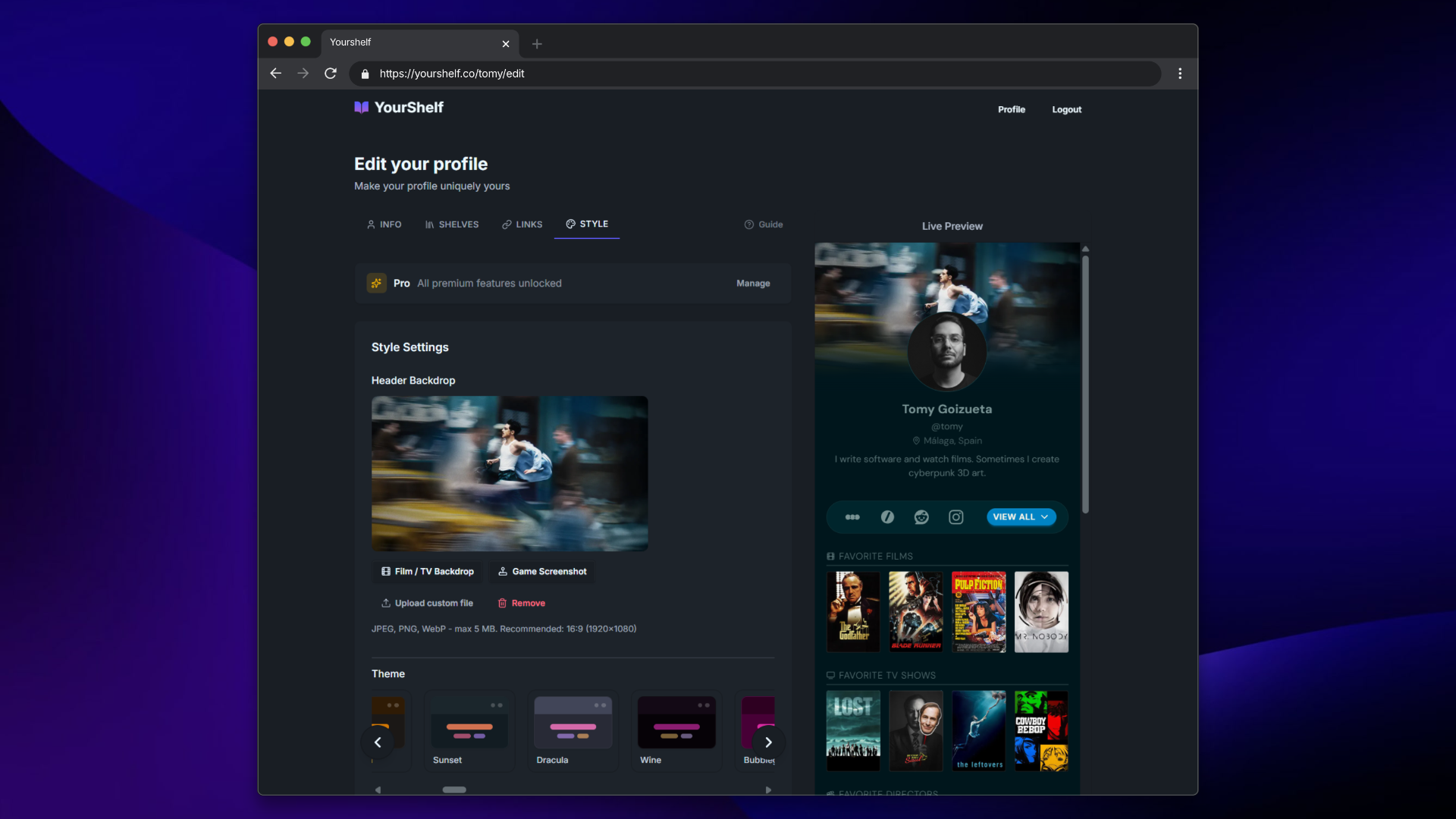Click the Reddit icon in live preview

(921, 517)
